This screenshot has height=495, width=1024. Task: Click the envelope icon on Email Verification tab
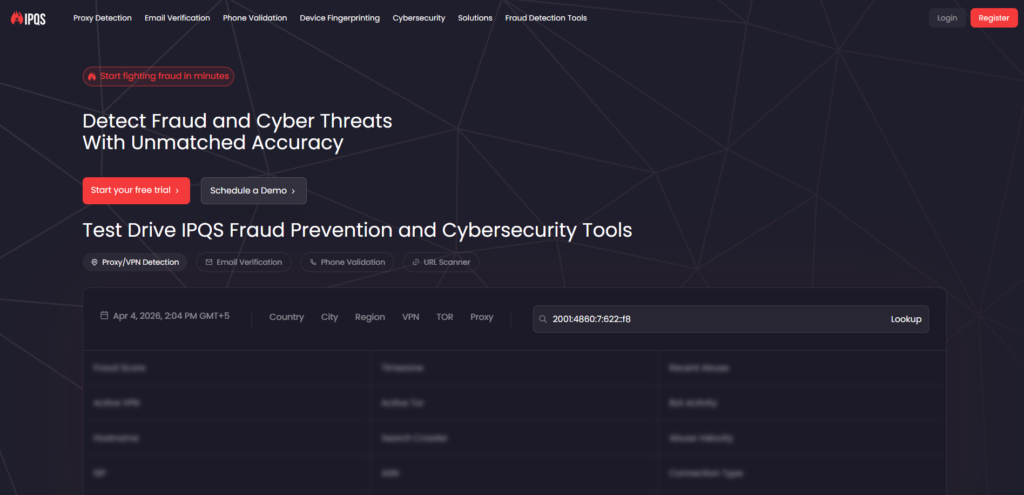(209, 262)
